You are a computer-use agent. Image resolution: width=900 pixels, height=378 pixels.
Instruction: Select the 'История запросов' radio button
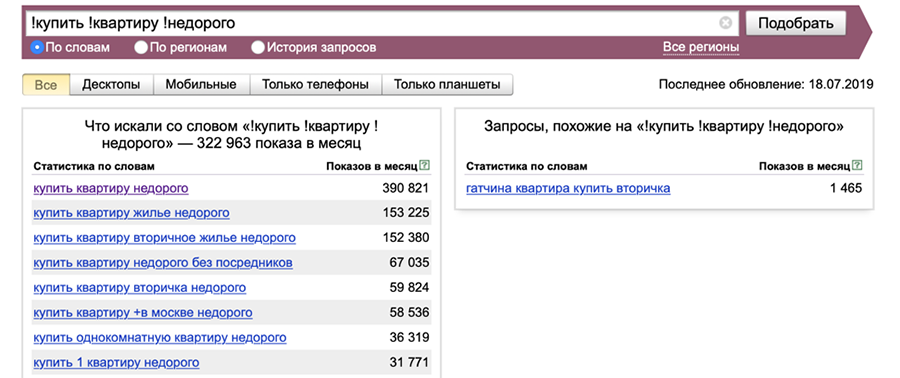point(258,47)
